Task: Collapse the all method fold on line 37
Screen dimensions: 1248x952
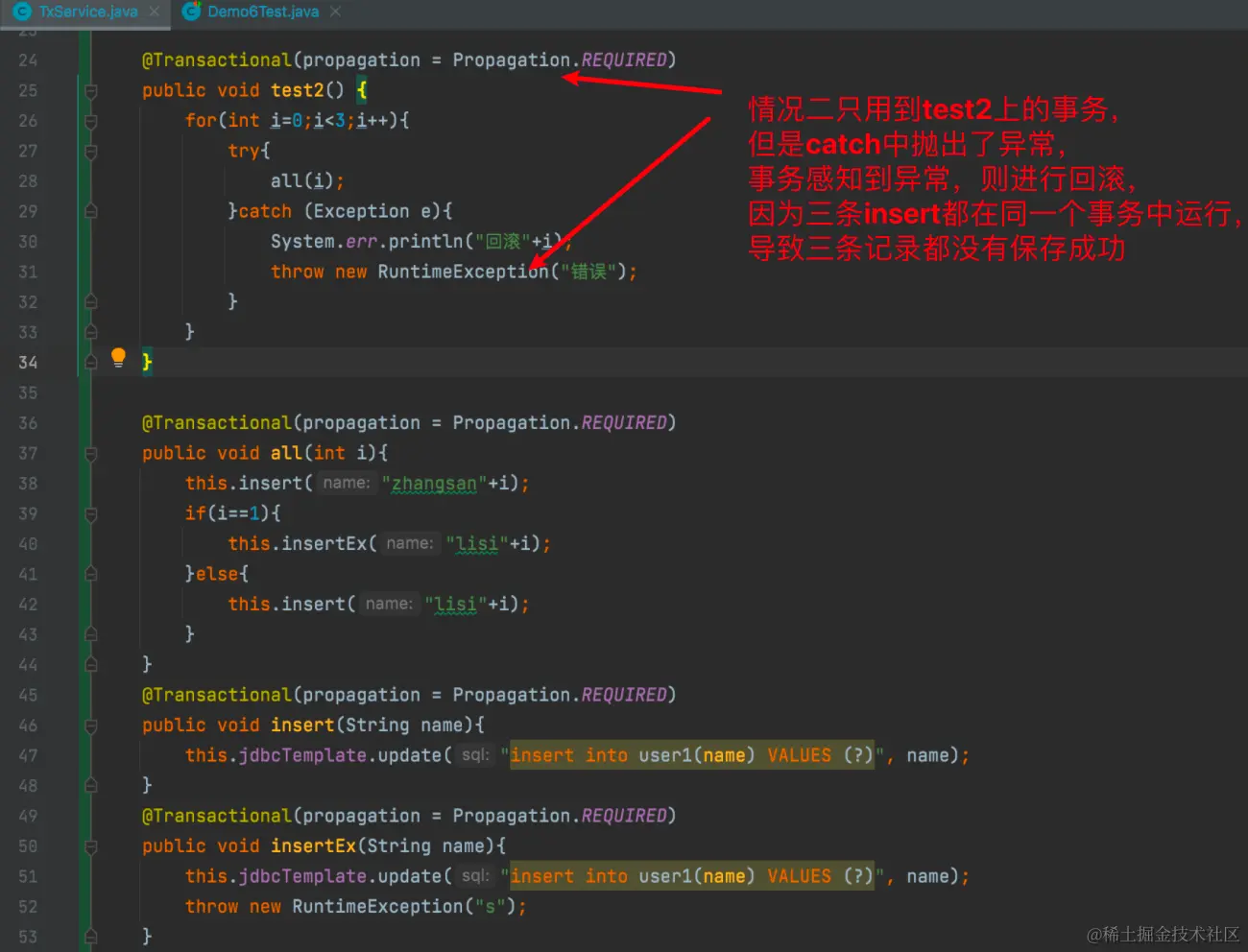Action: [x=91, y=454]
